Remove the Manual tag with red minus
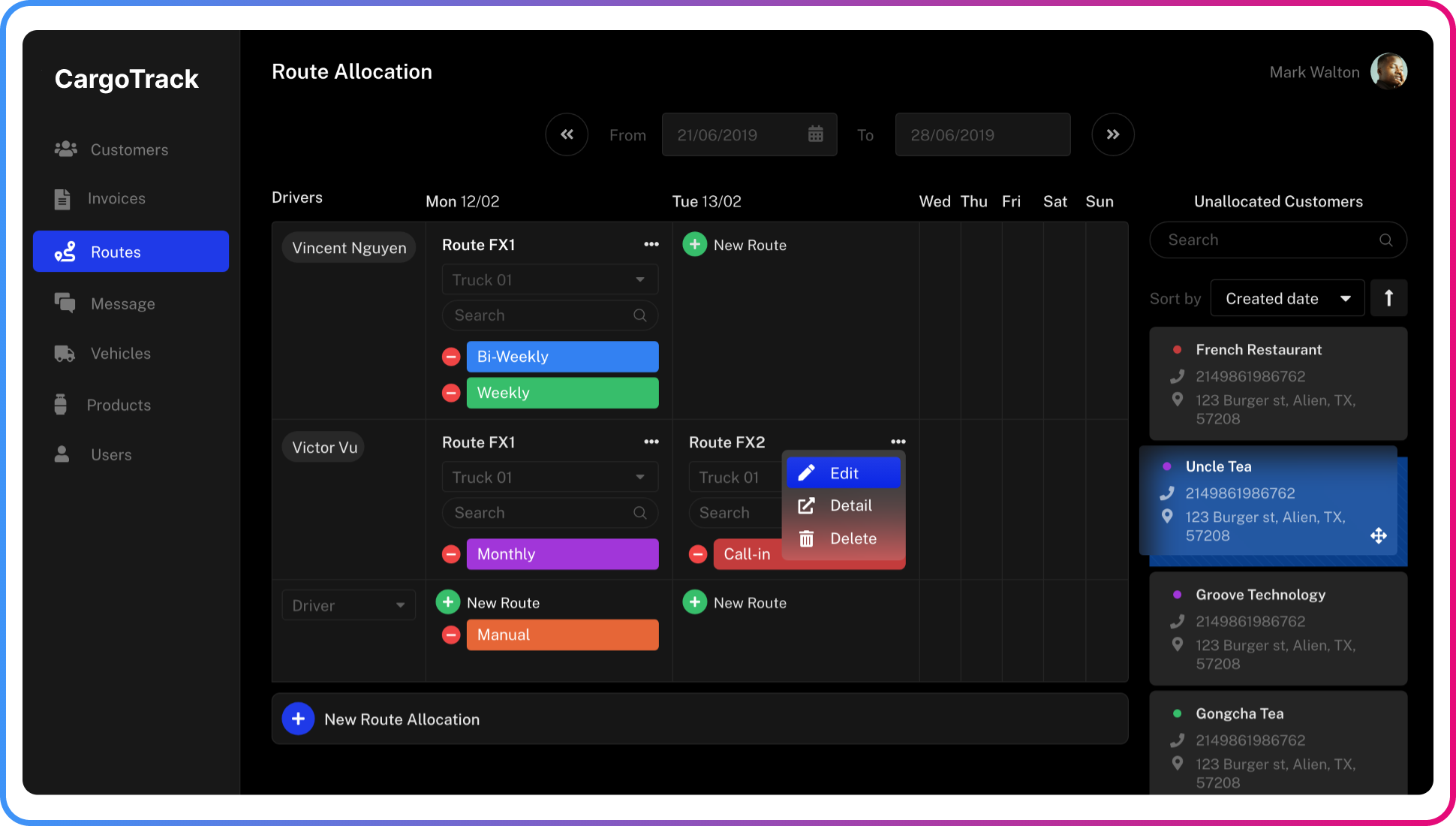 (x=451, y=635)
